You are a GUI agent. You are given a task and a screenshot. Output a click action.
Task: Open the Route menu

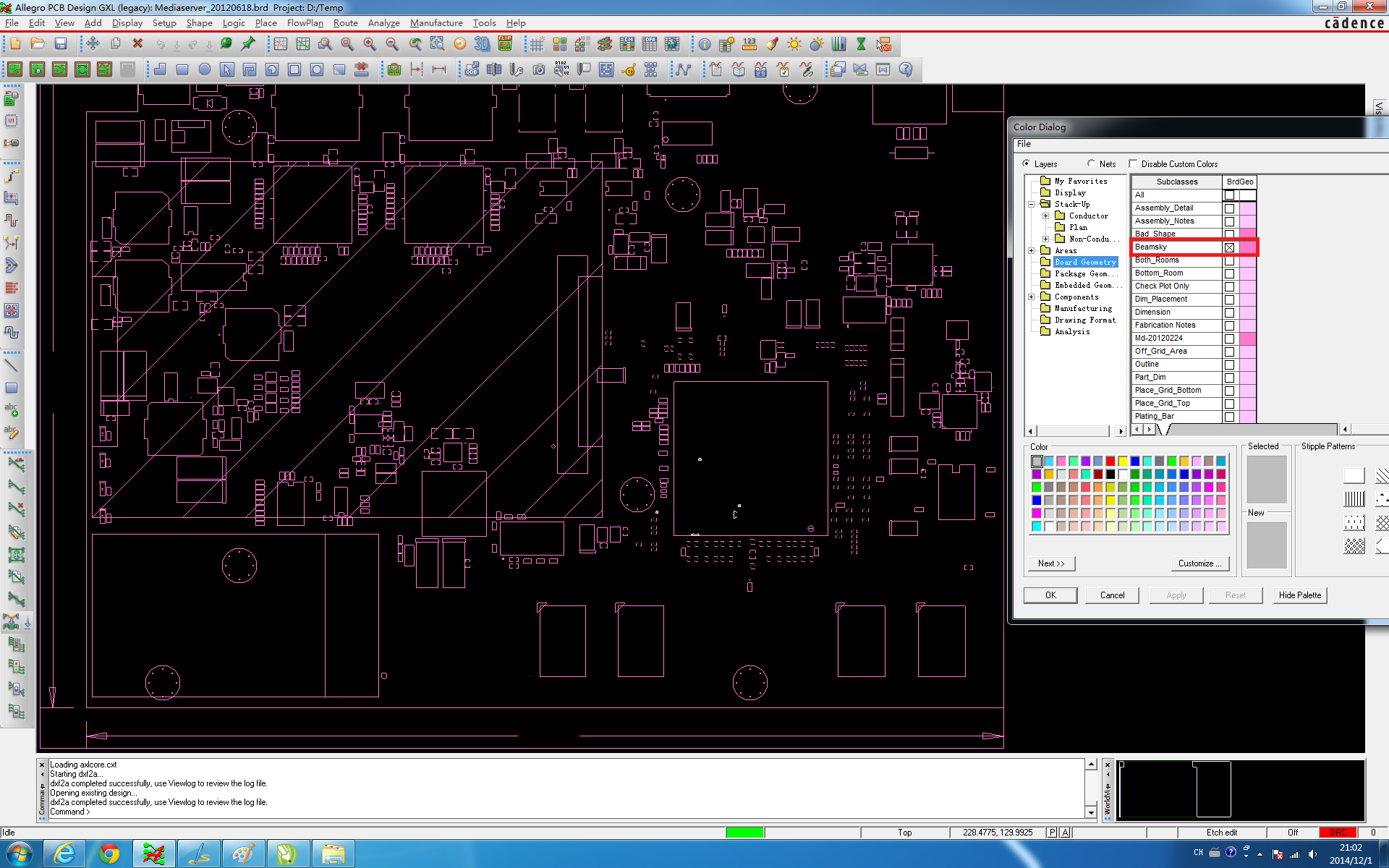(345, 23)
